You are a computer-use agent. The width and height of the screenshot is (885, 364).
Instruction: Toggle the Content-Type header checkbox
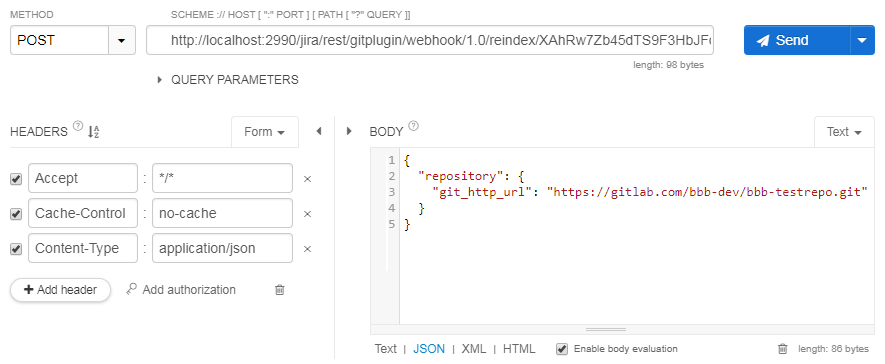coord(16,249)
